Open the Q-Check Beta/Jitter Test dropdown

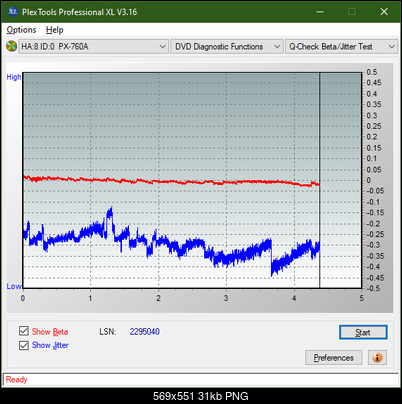click(341, 47)
